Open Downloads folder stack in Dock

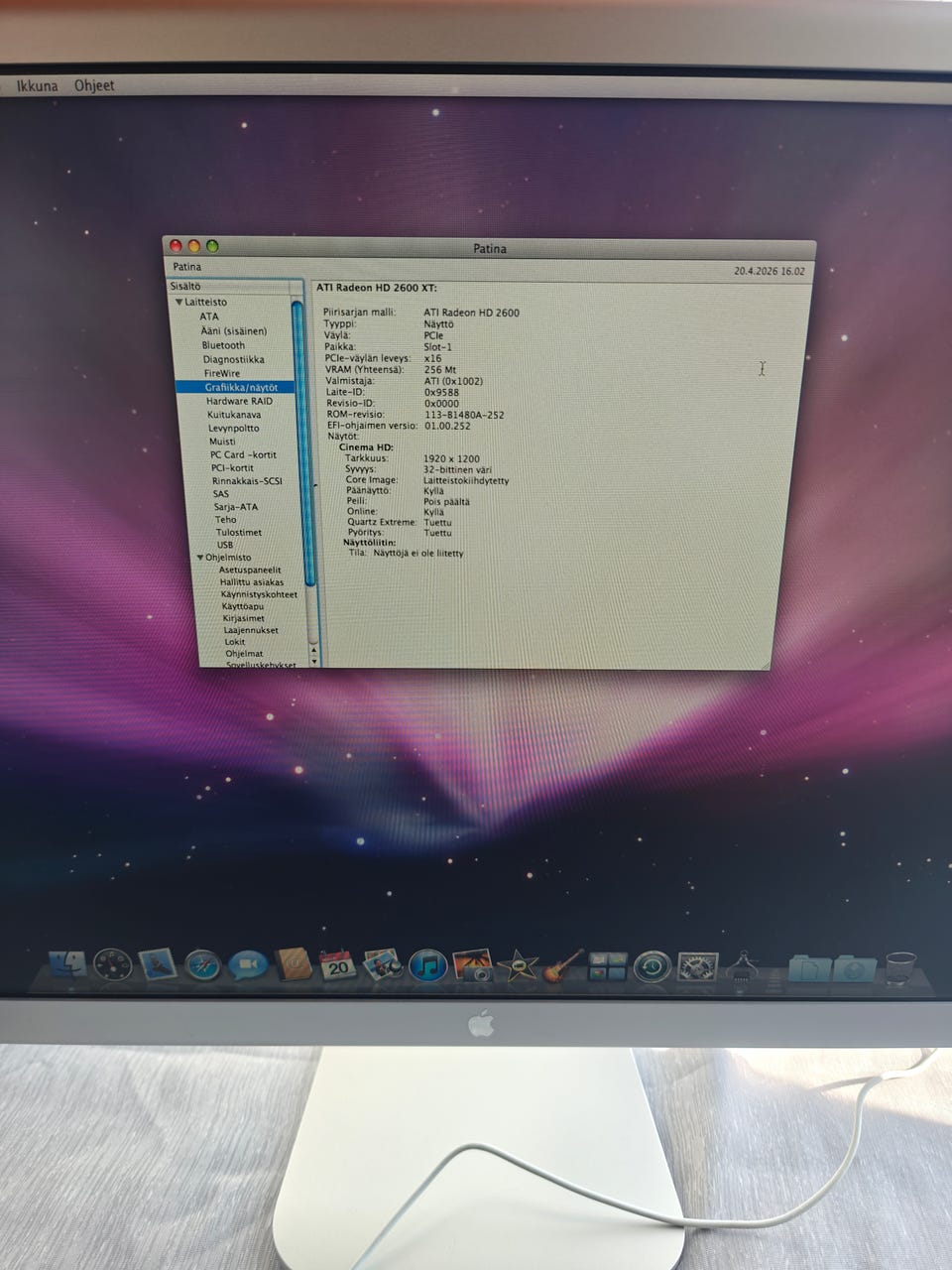click(854, 967)
